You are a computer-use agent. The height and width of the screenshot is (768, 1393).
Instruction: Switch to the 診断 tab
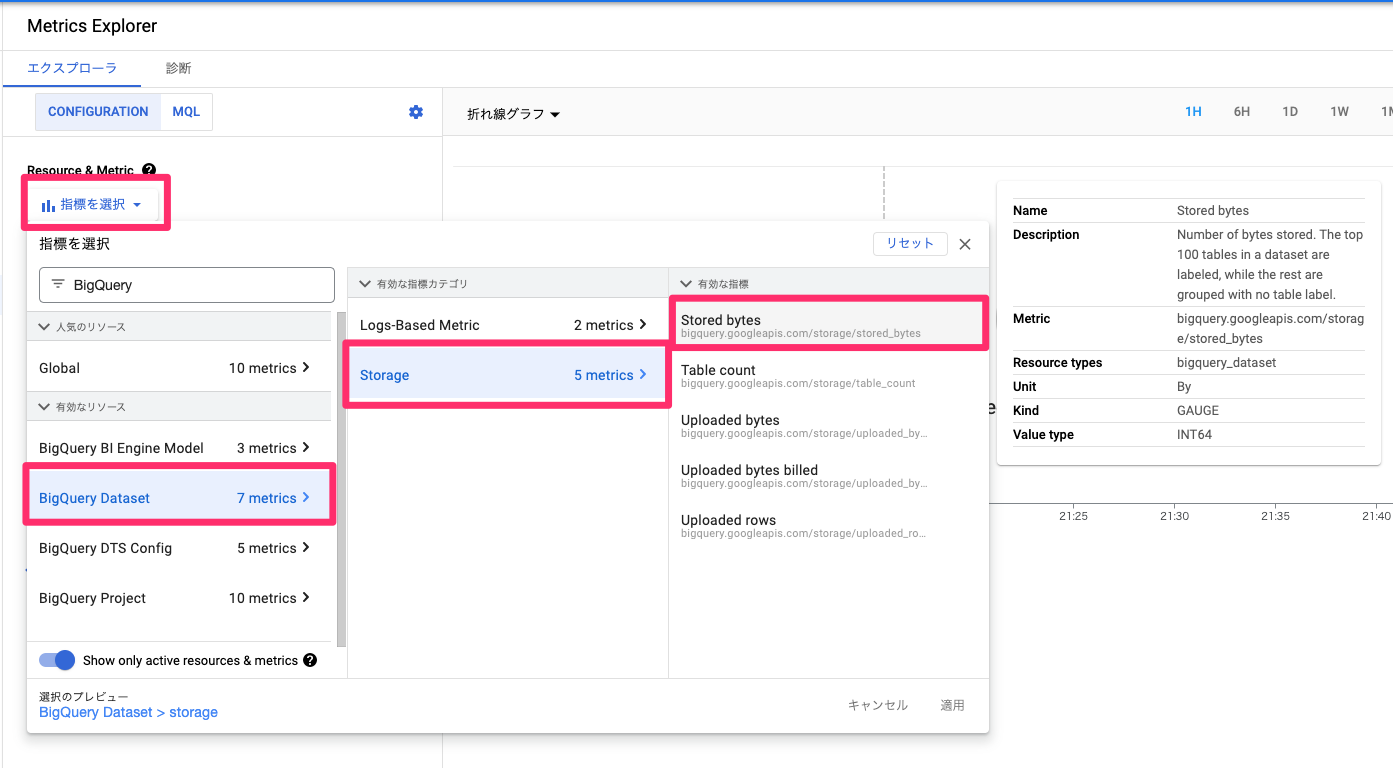coord(178,68)
